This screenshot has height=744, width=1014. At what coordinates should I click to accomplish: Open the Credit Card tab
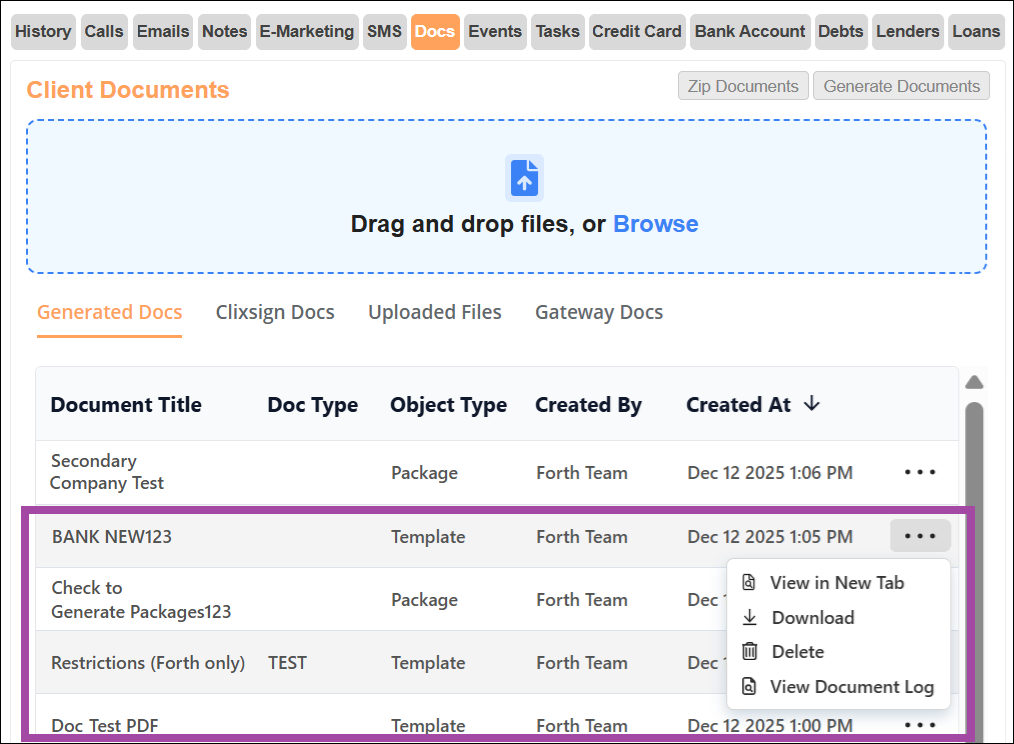tap(637, 31)
